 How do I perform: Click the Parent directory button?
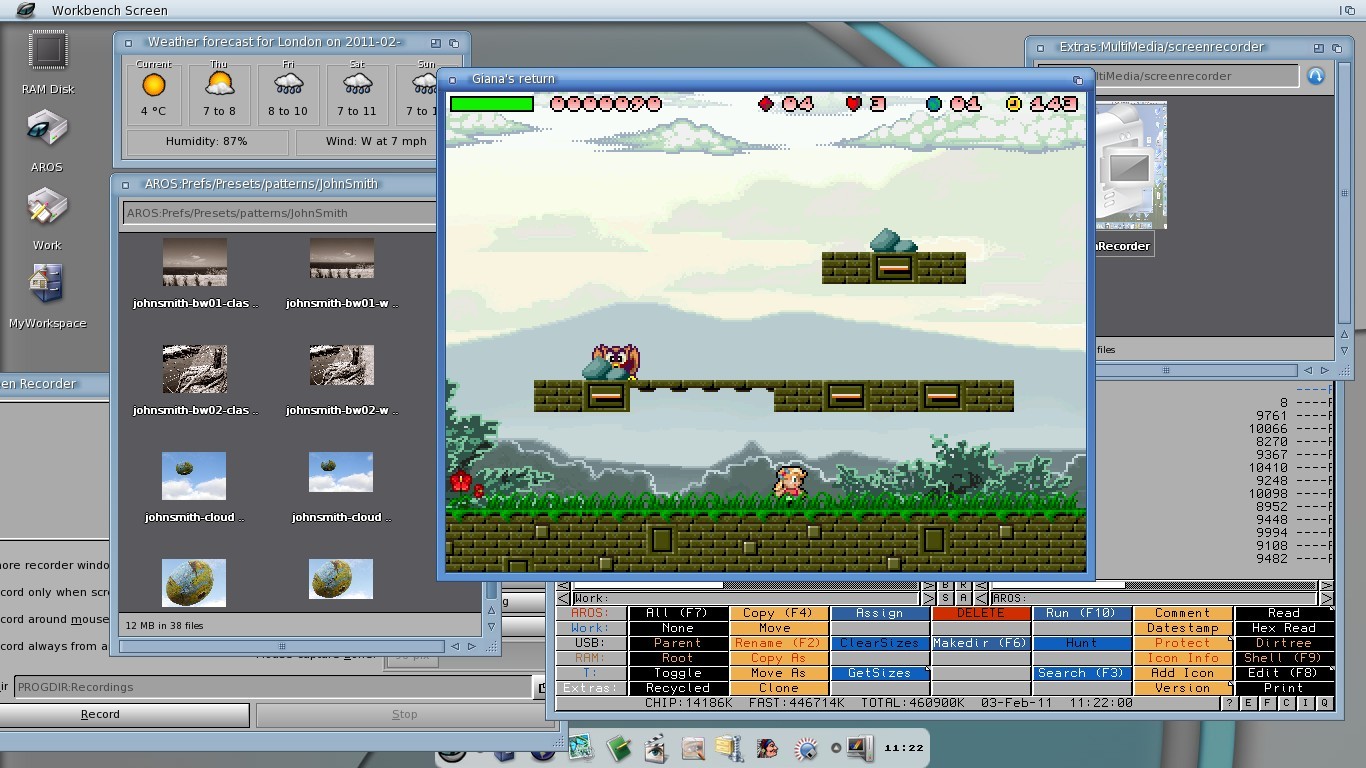click(678, 643)
